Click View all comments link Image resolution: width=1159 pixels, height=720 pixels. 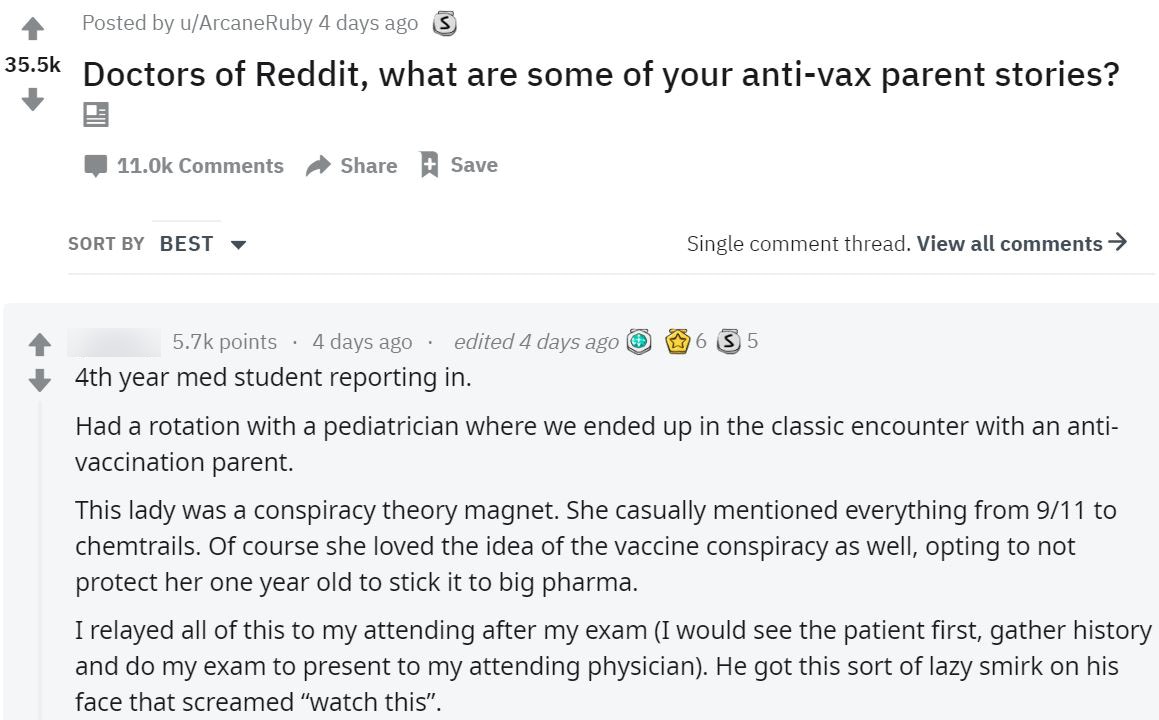coord(1021,244)
